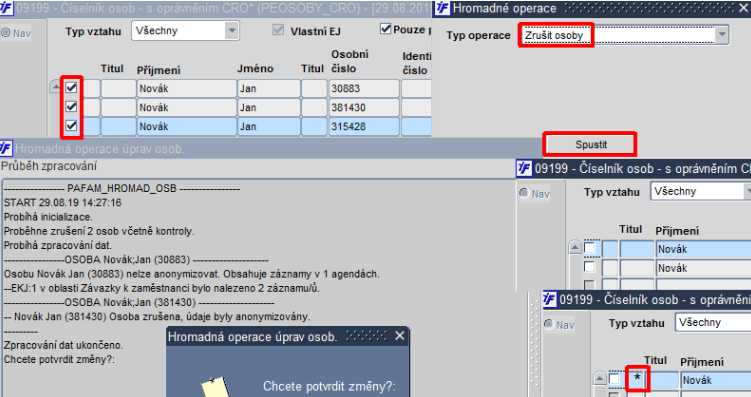751x397 pixels.
Task: Click the log line 'Zpracování dat ukončeno.'
Action: 64,345
